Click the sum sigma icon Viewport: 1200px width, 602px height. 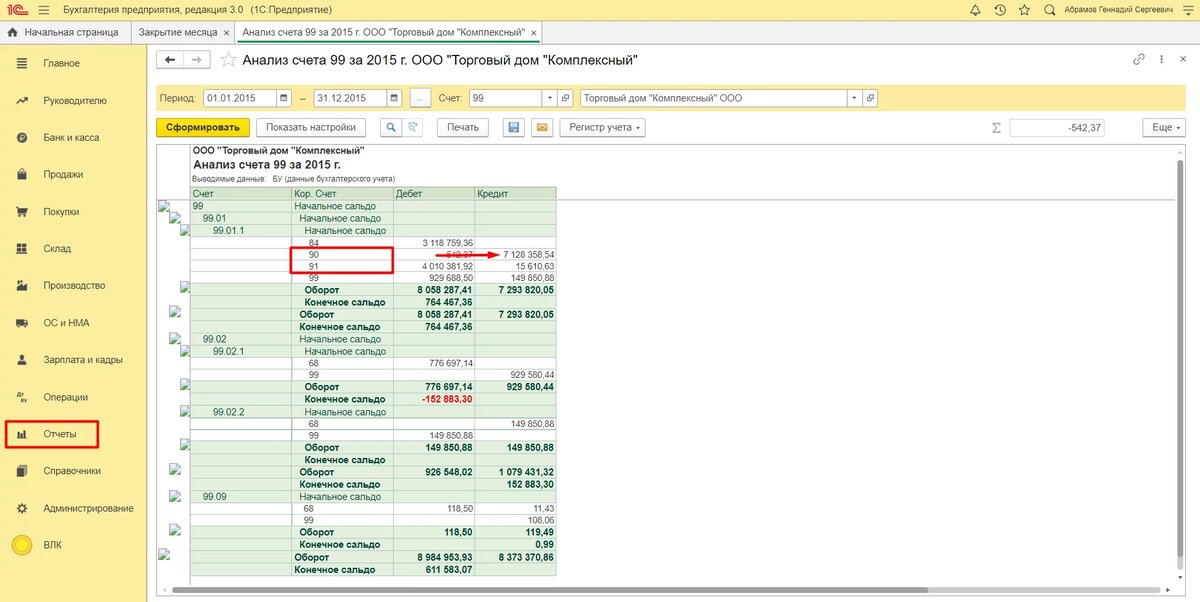(996, 128)
